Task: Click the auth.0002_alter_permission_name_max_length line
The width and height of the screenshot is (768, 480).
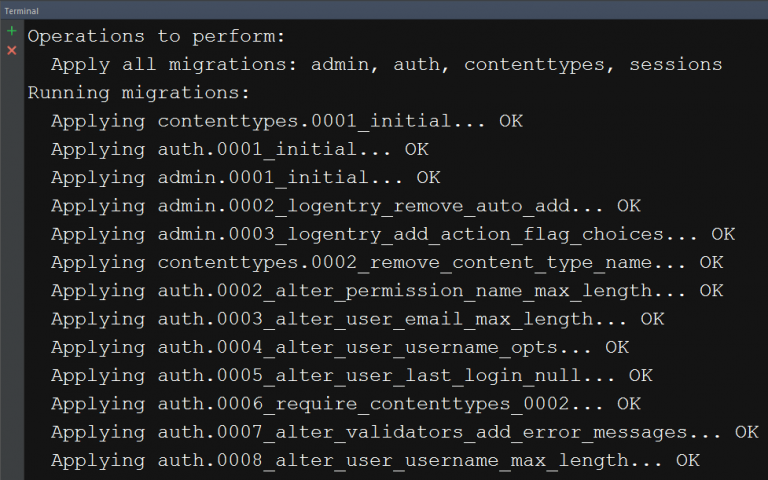Action: 387,291
